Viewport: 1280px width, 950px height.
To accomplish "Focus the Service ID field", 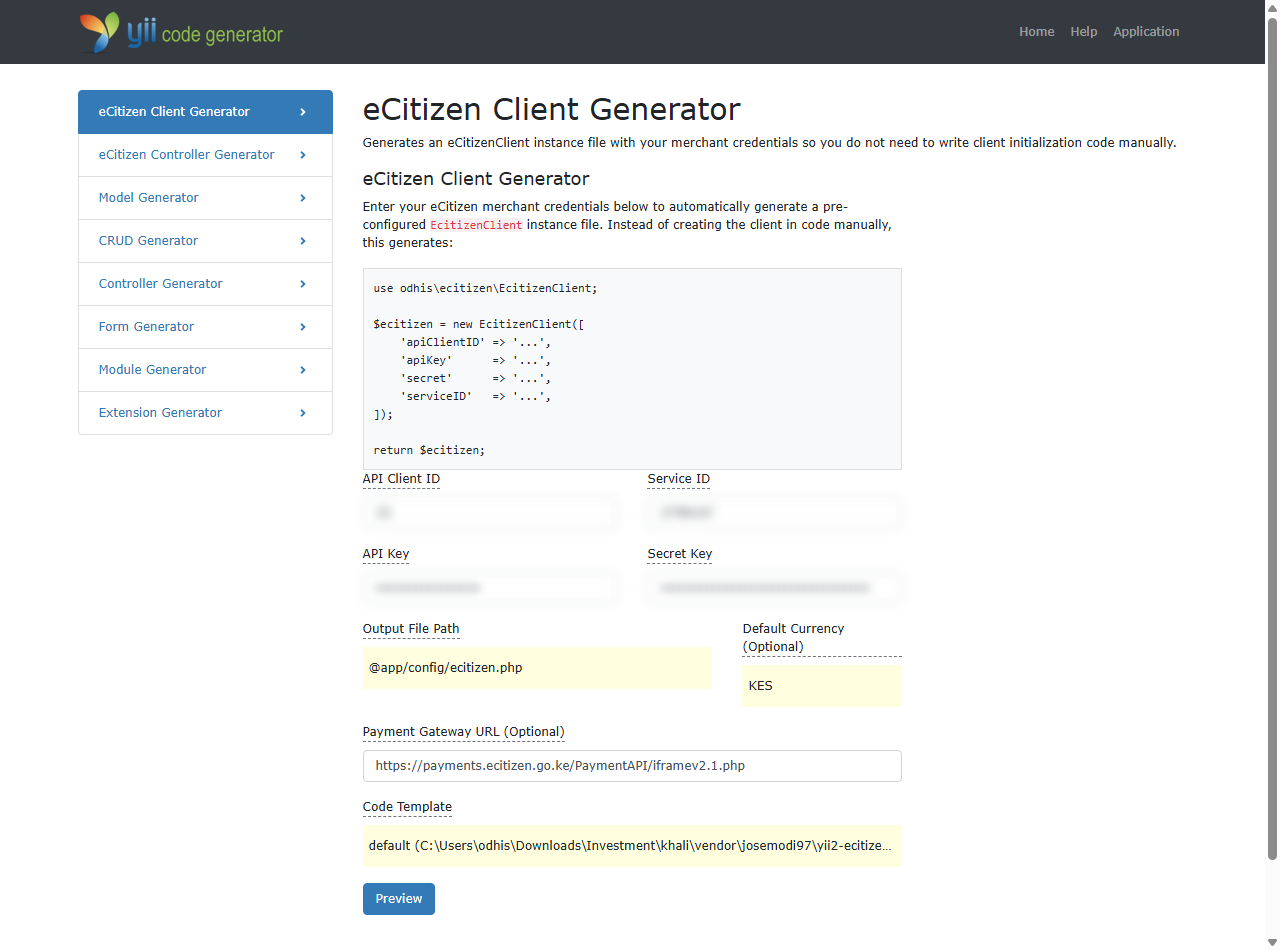I will coord(774,513).
